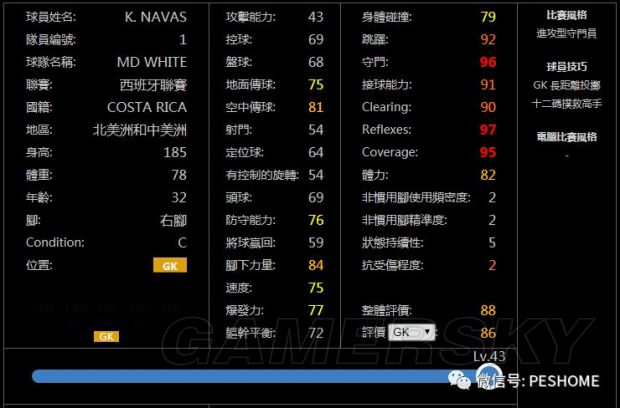
Task: Click the 身體碰撞 value 79
Action: 488,17
